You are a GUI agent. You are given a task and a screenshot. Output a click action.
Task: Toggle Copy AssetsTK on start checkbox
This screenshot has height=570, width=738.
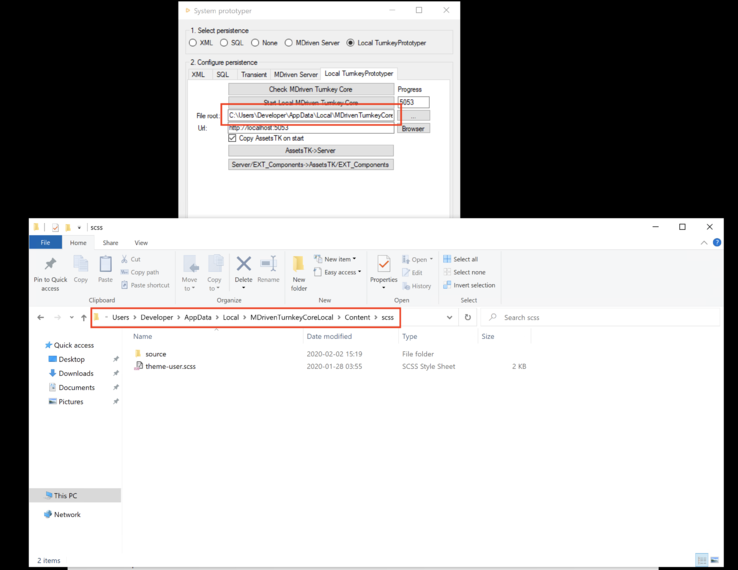233,138
